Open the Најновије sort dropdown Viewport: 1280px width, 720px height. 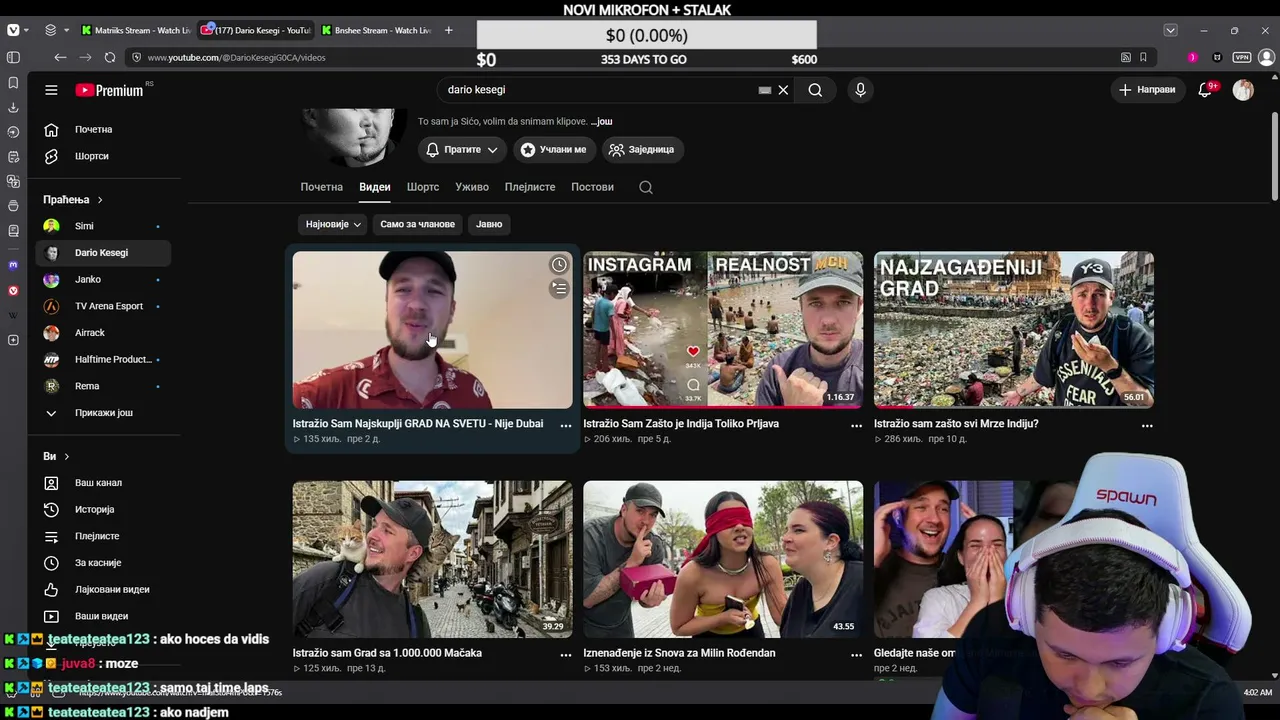click(333, 224)
